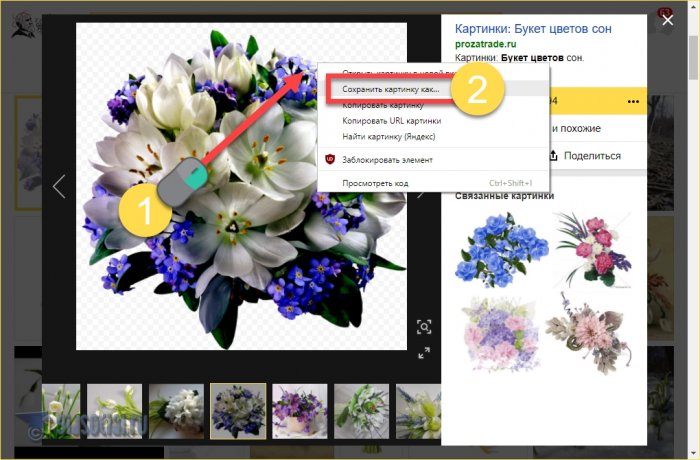This screenshot has width=700, height=460.
Task: Open the blue flowers wreath related image
Action: pos(495,247)
